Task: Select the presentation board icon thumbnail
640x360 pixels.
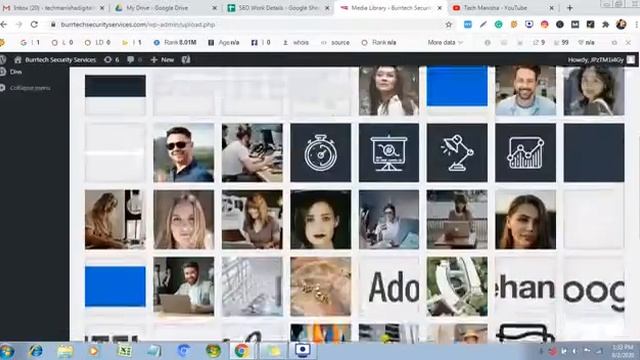Action: pyautogui.click(x=389, y=153)
